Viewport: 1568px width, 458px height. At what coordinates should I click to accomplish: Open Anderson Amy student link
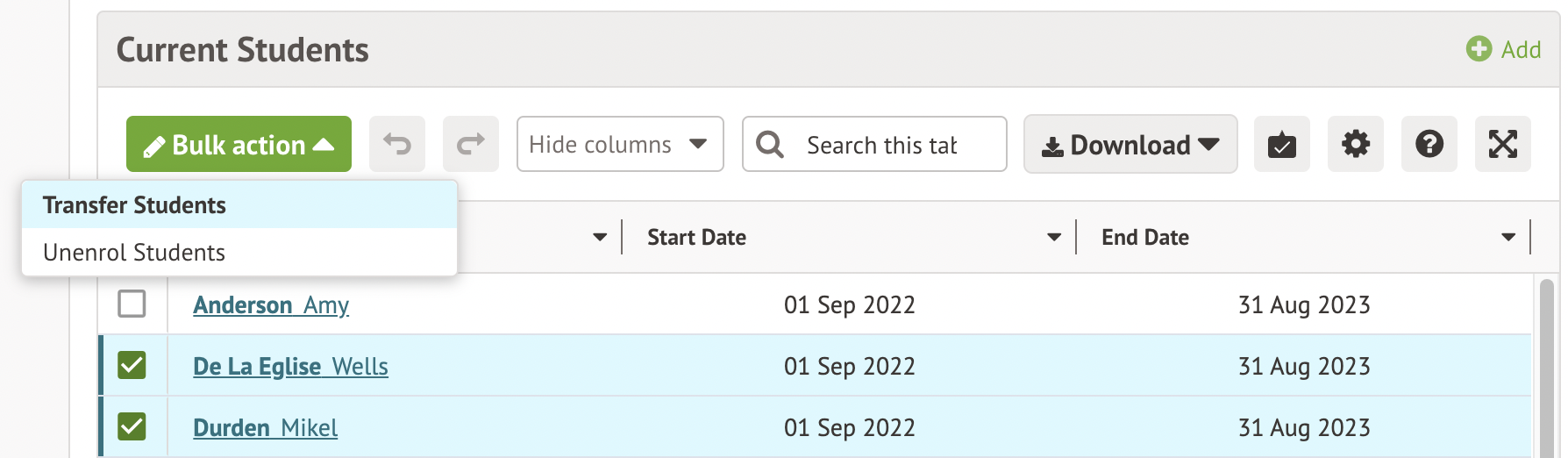(271, 305)
